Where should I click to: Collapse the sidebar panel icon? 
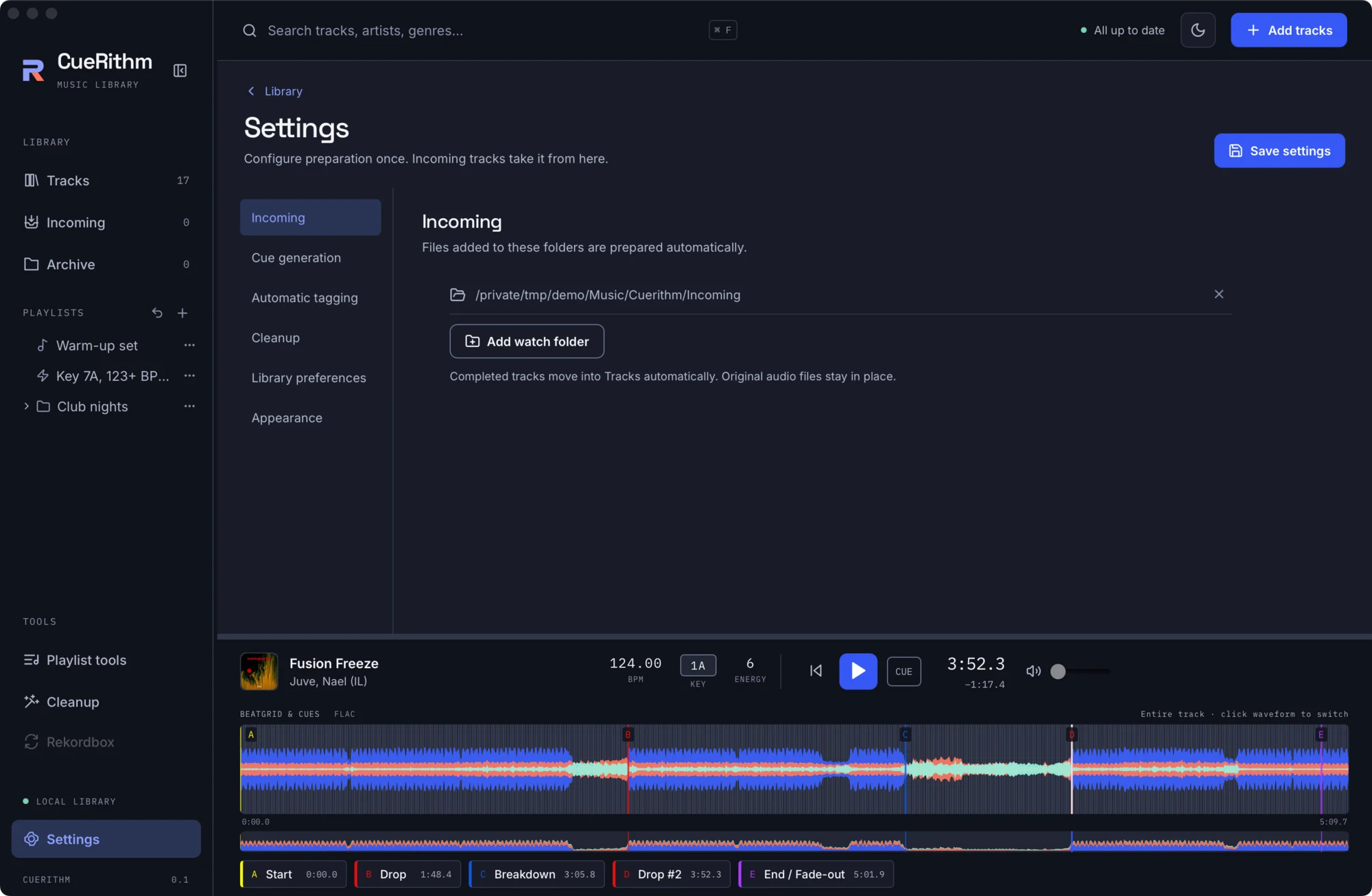coord(180,71)
